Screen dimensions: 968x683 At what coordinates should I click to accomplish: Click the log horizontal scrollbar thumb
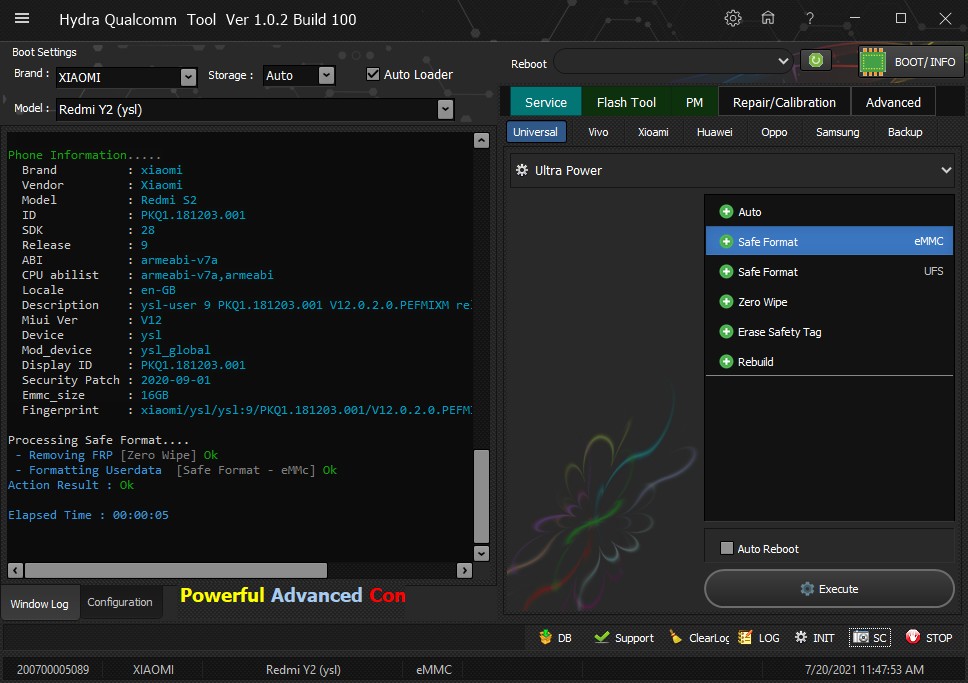point(176,570)
